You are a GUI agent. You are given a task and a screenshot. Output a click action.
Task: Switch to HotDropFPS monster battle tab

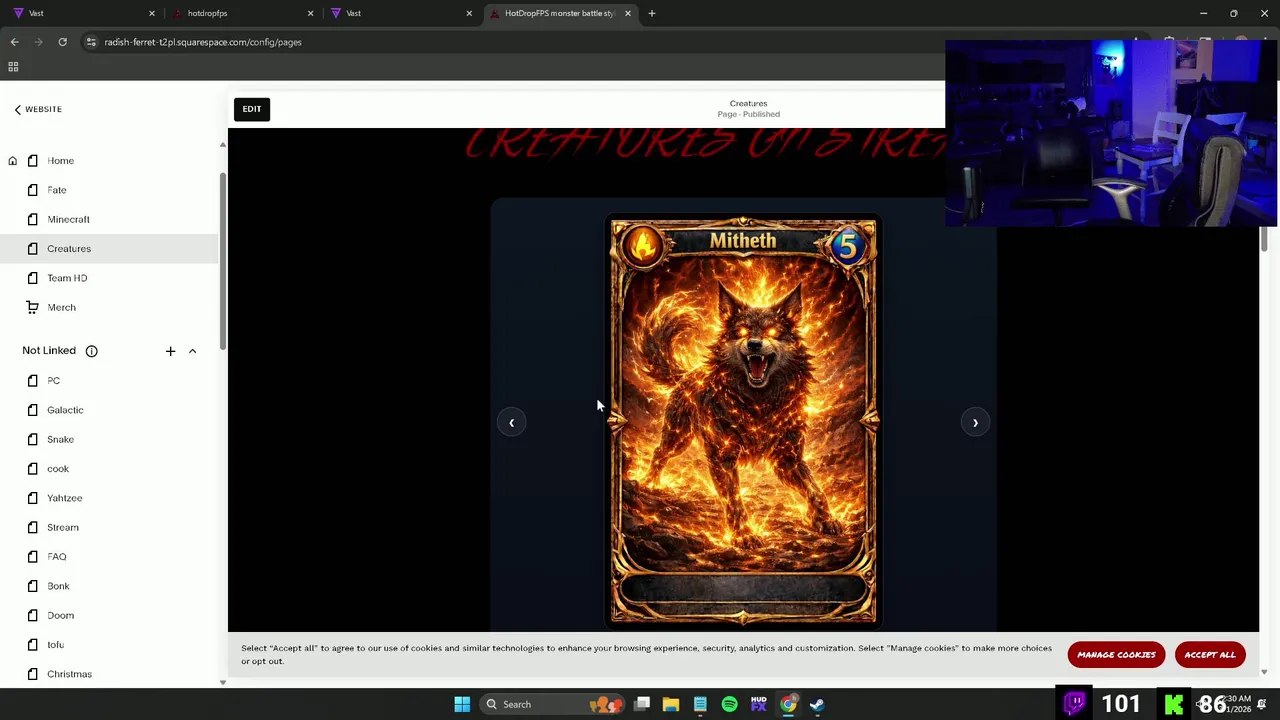tap(560, 13)
